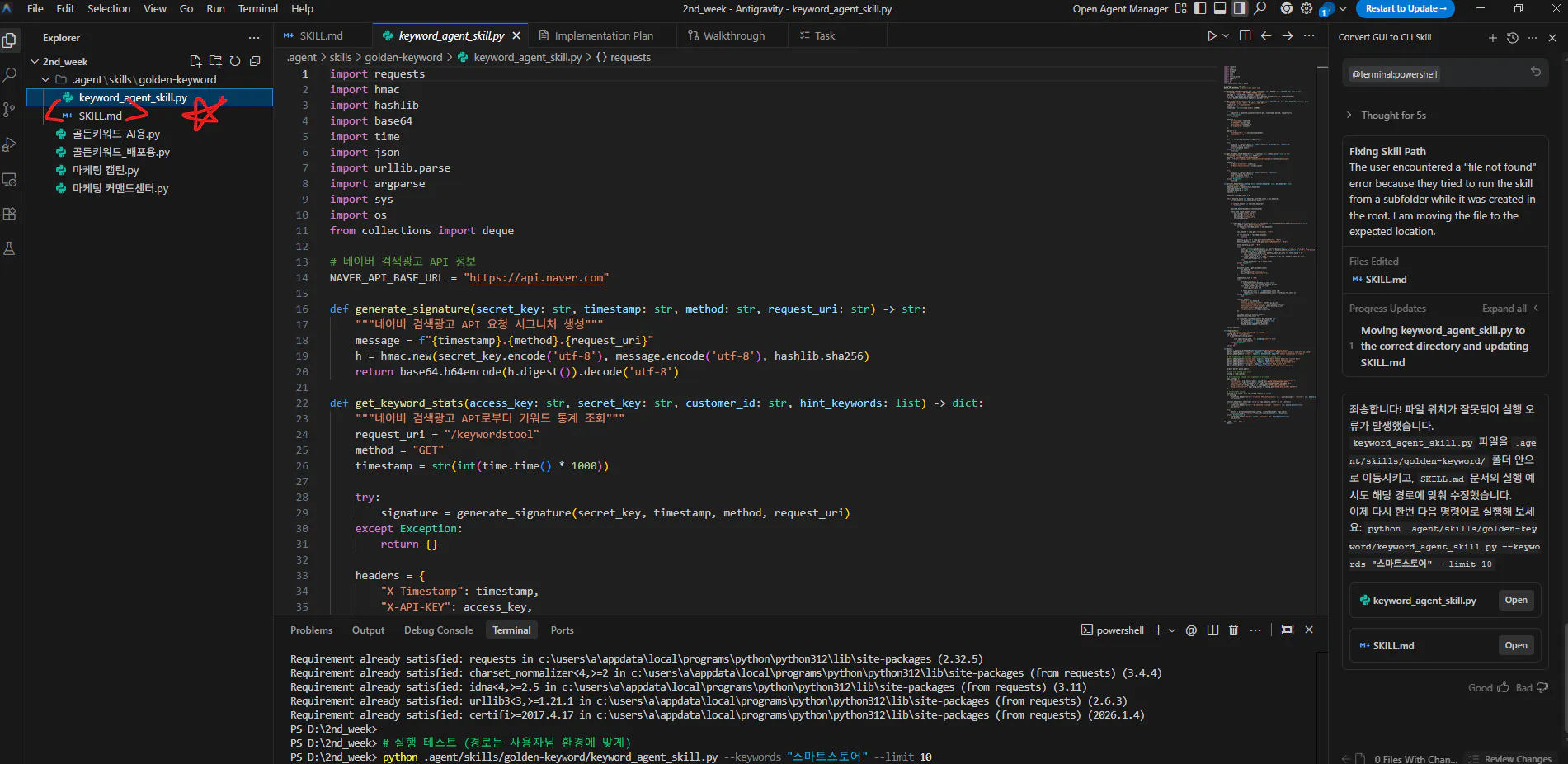The image size is (1568, 764).
Task: Refresh the Explorer file tree
Action: coord(235,61)
